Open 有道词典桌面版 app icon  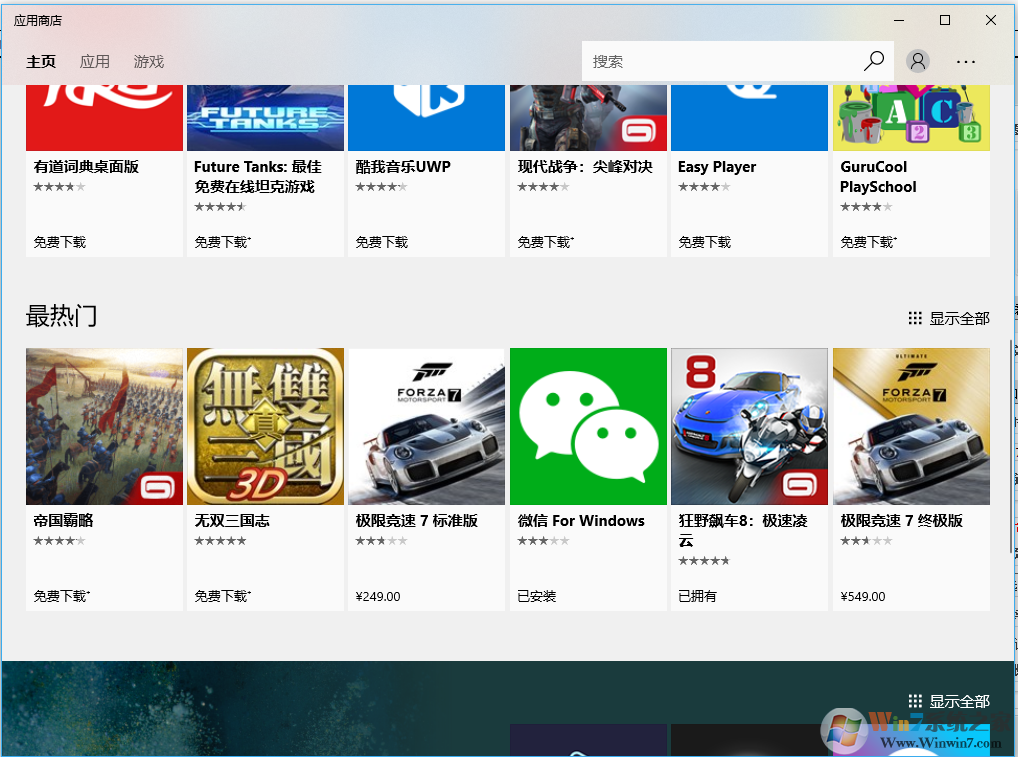click(x=105, y=118)
